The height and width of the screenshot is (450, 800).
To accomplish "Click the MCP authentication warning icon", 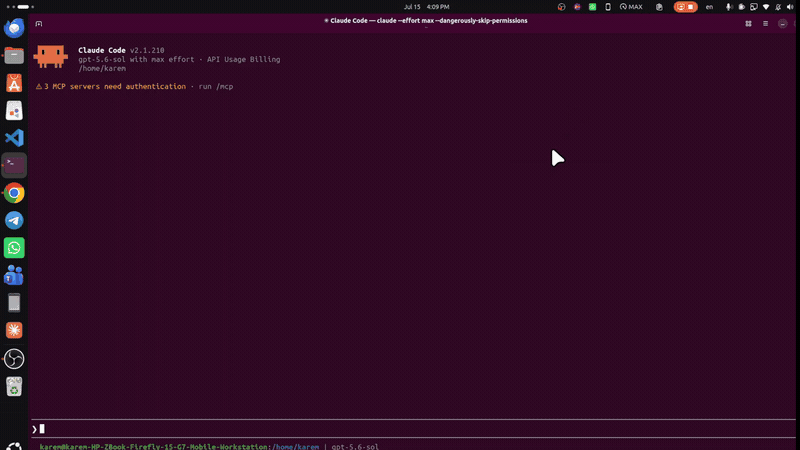I will coord(39,86).
